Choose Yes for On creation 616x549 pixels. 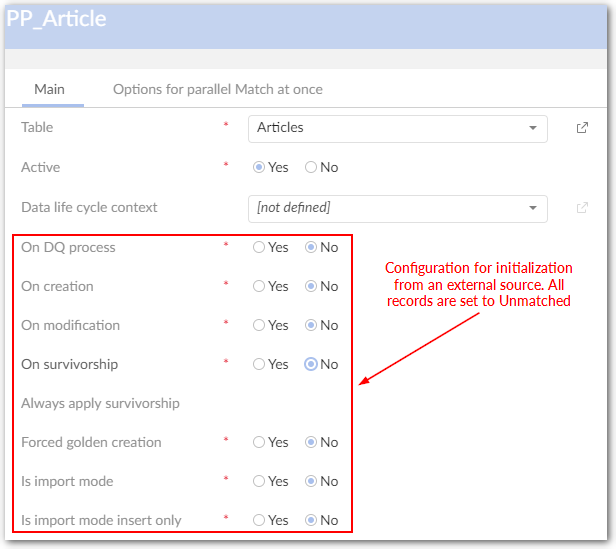coord(259,286)
